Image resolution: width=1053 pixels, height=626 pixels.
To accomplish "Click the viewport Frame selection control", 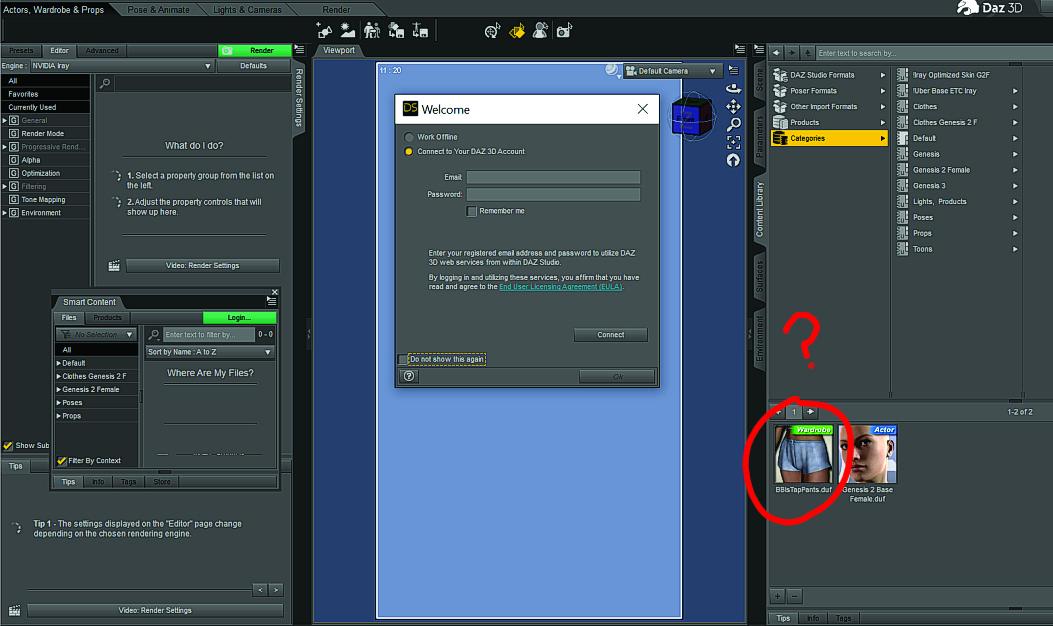I will point(733,142).
